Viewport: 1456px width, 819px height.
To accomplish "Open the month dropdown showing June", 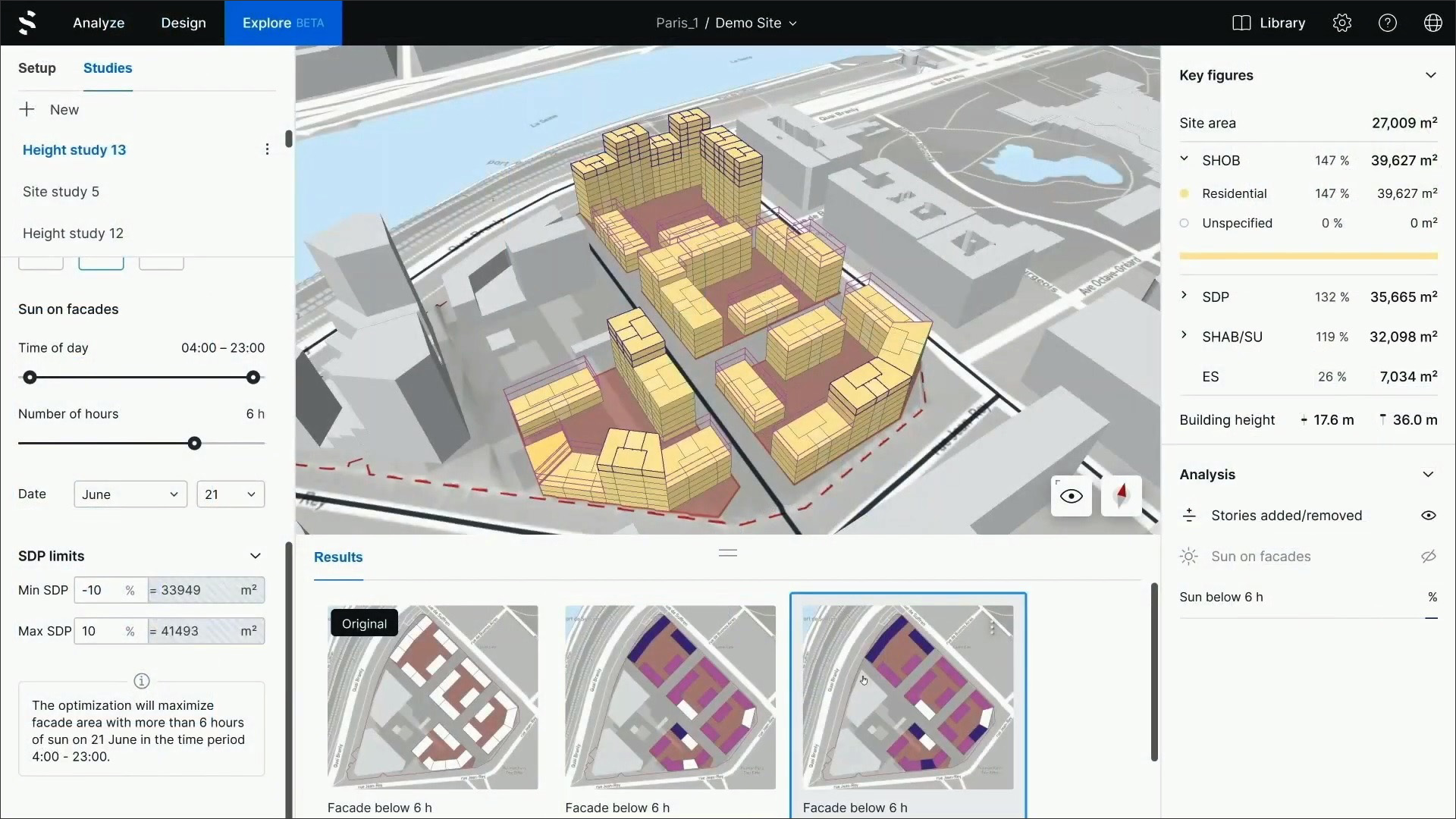I will point(131,494).
